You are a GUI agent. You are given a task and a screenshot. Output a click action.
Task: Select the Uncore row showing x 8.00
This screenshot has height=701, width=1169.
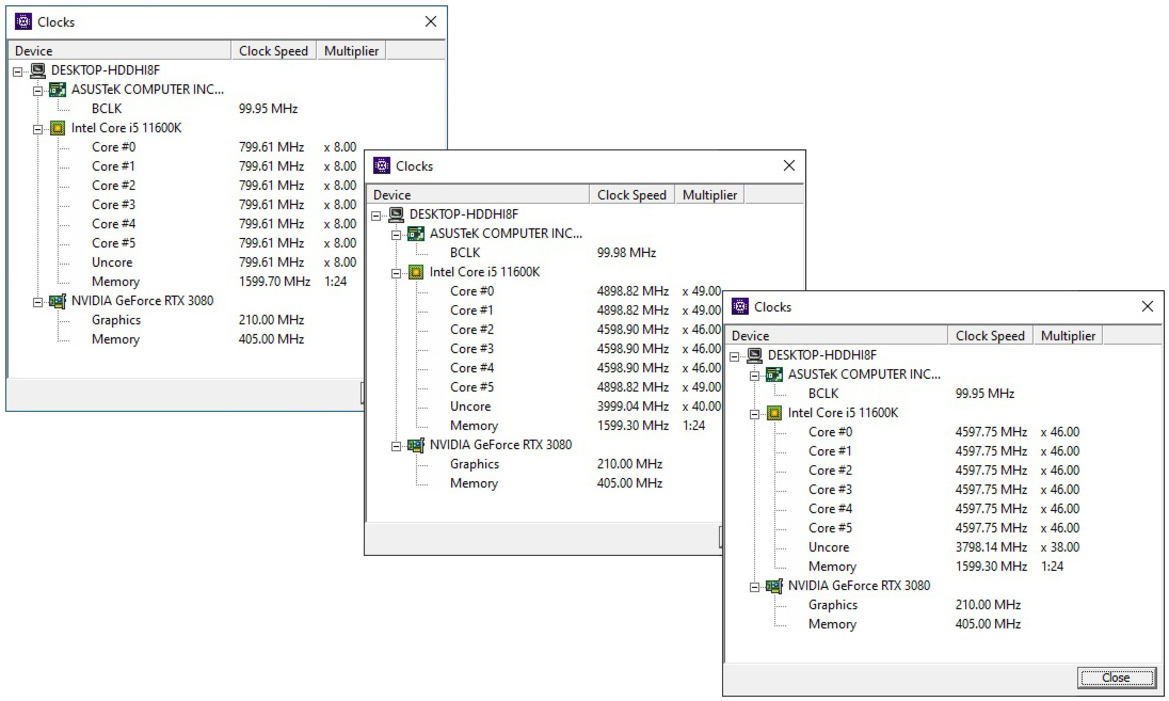(224, 262)
